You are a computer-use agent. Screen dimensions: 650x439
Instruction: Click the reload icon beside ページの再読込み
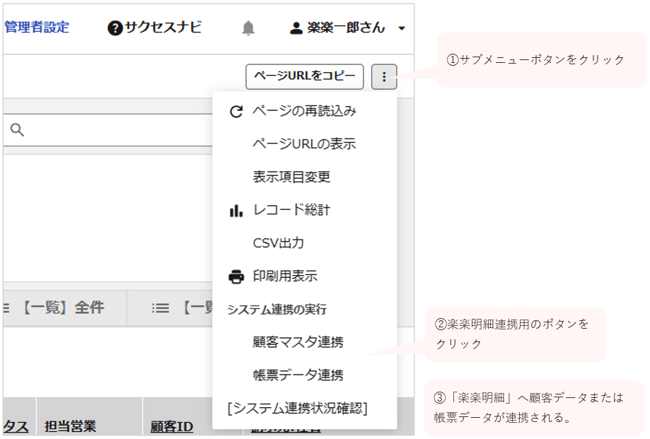pyautogui.click(x=236, y=111)
